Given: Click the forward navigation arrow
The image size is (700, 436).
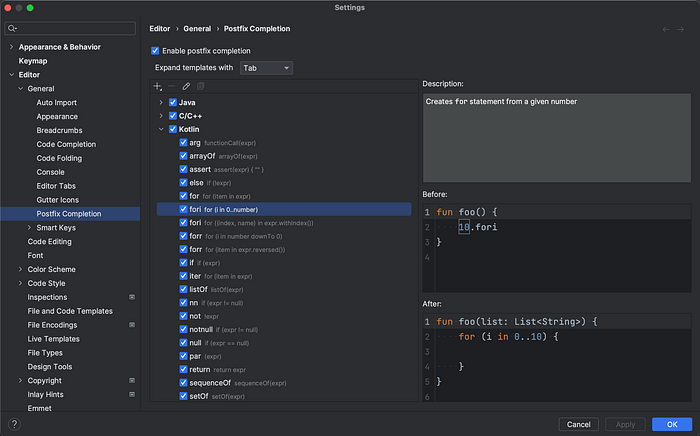Looking at the screenshot, I should point(681,29).
